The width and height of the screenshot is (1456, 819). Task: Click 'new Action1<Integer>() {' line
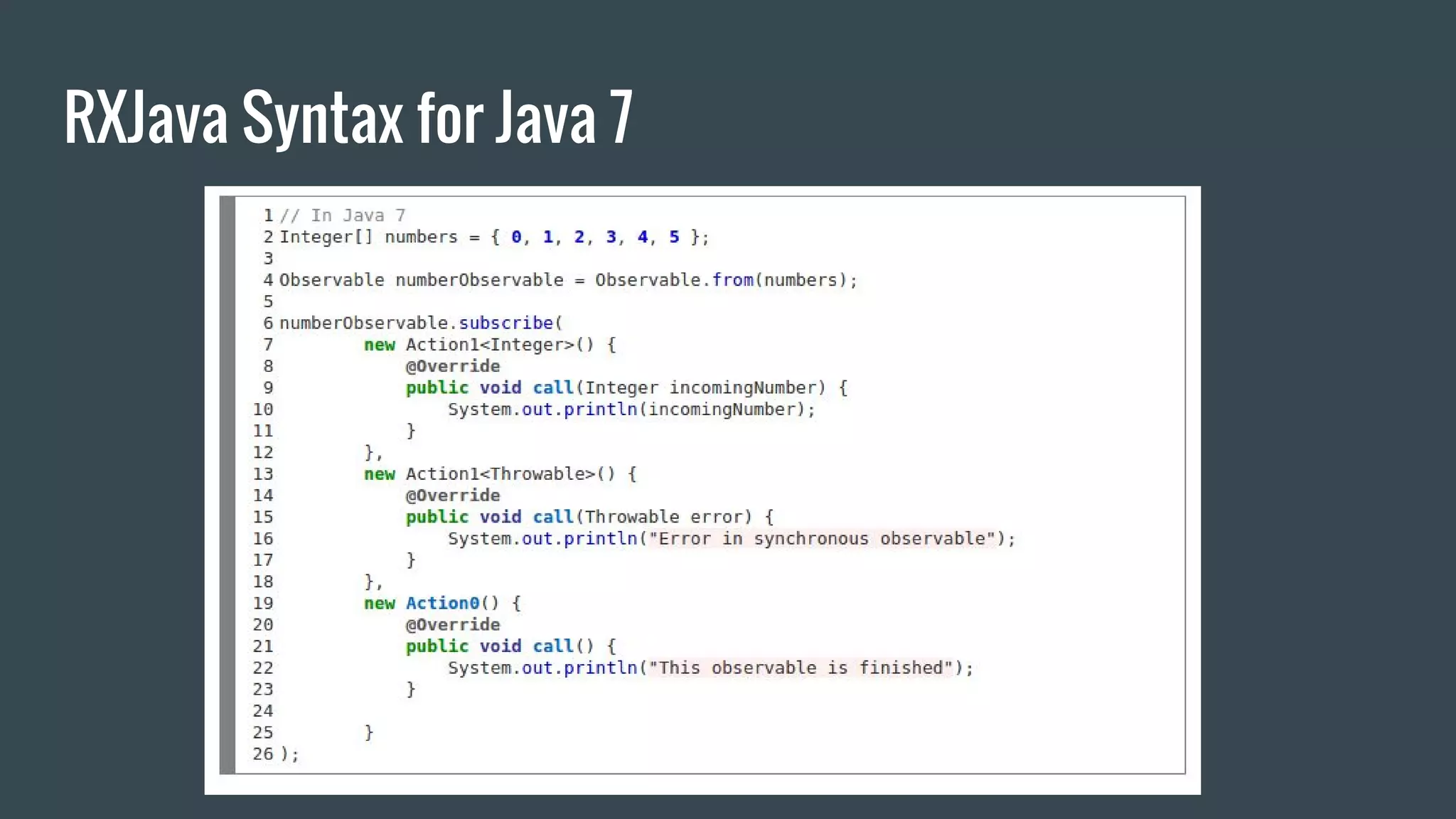490,345
